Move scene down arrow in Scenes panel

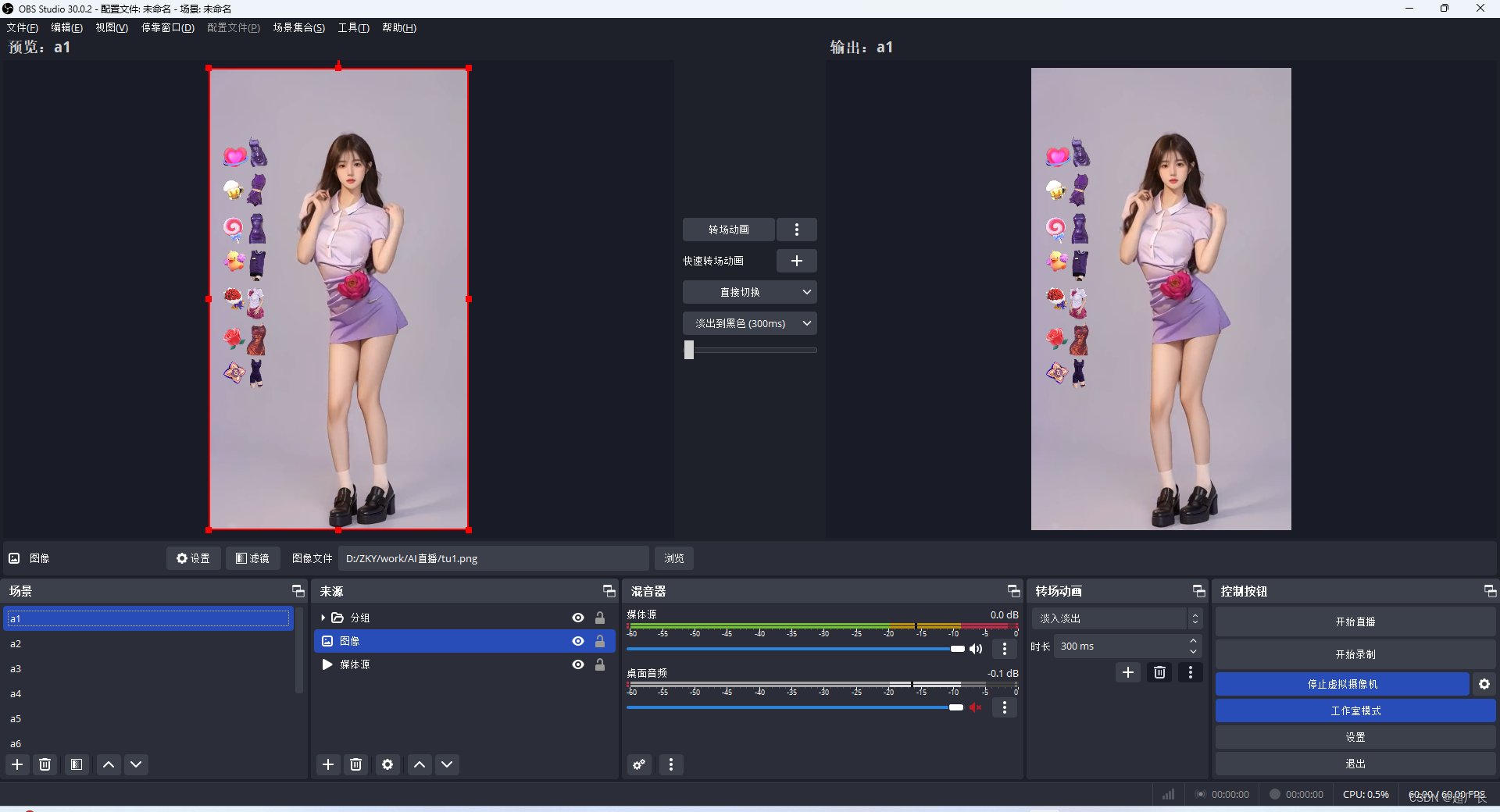pyautogui.click(x=136, y=764)
